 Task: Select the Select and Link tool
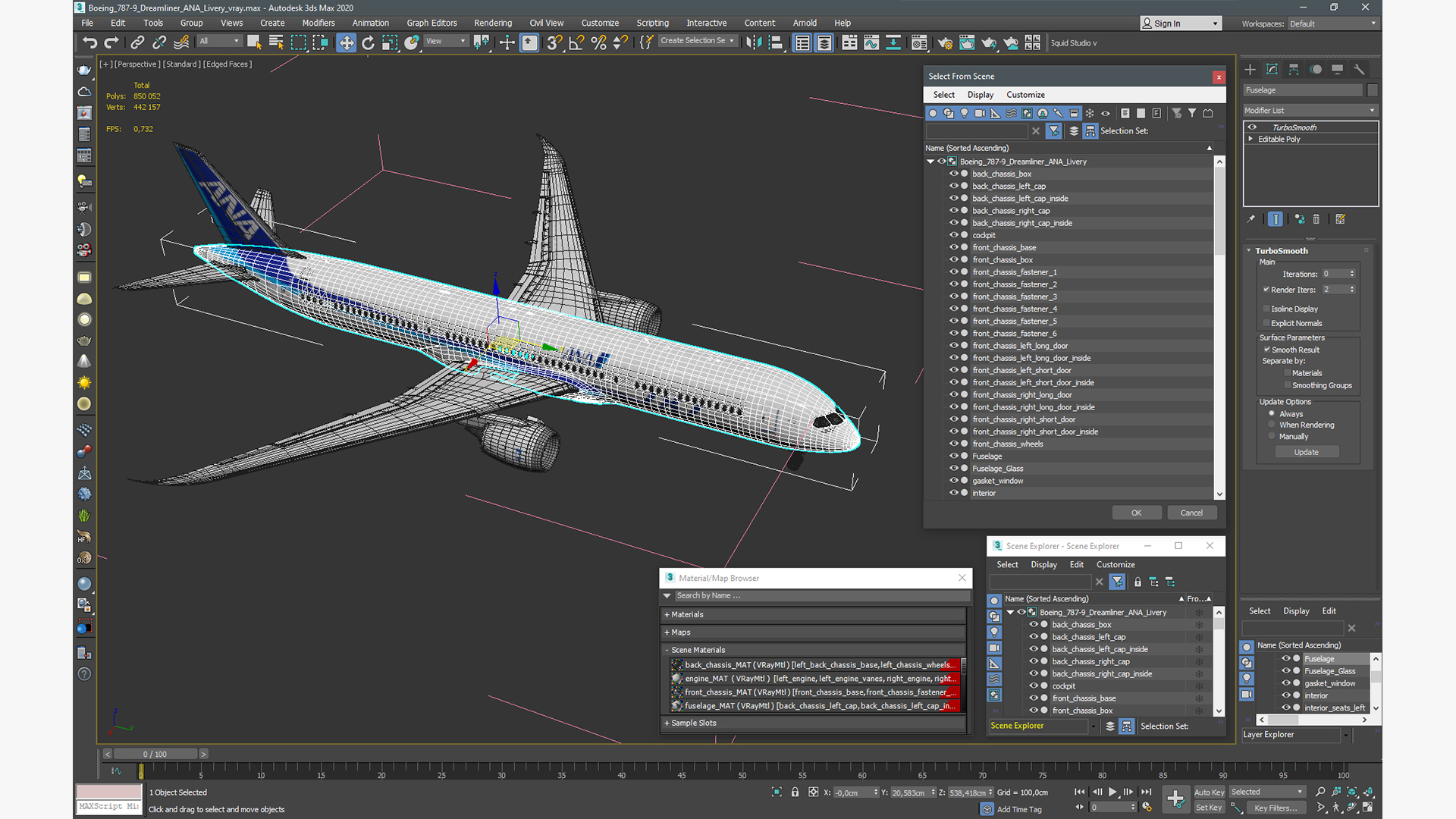(x=137, y=42)
